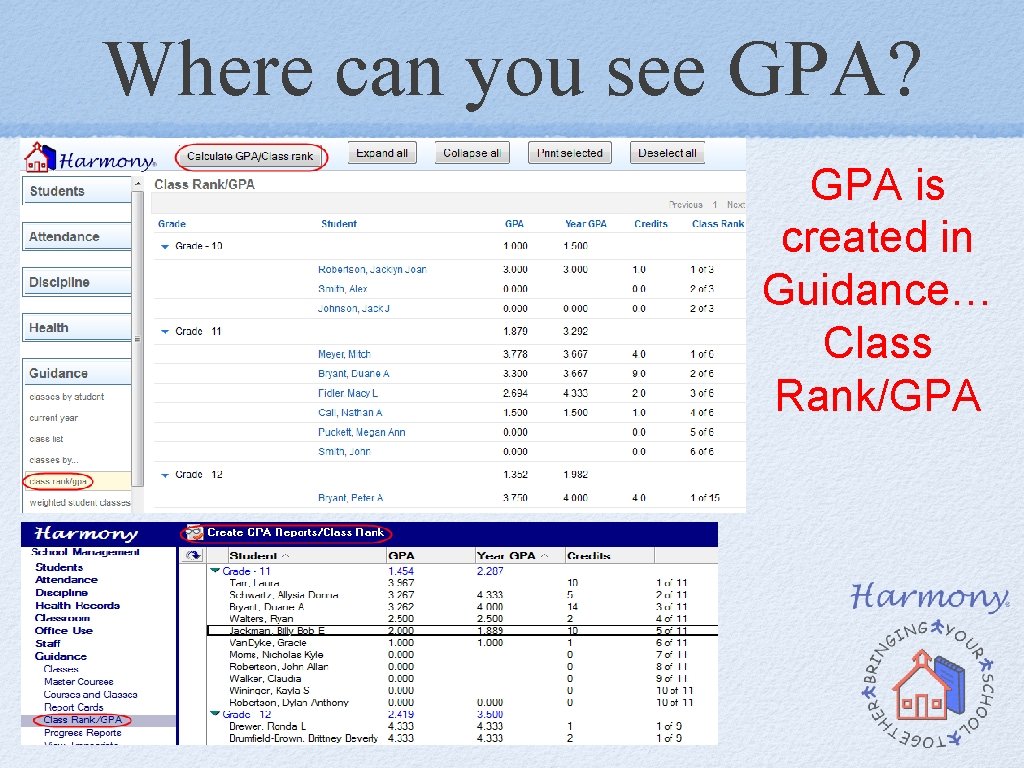Collapse Grade - 11 in lower report
Viewport: 1024px width, 768px height.
pos(214,571)
